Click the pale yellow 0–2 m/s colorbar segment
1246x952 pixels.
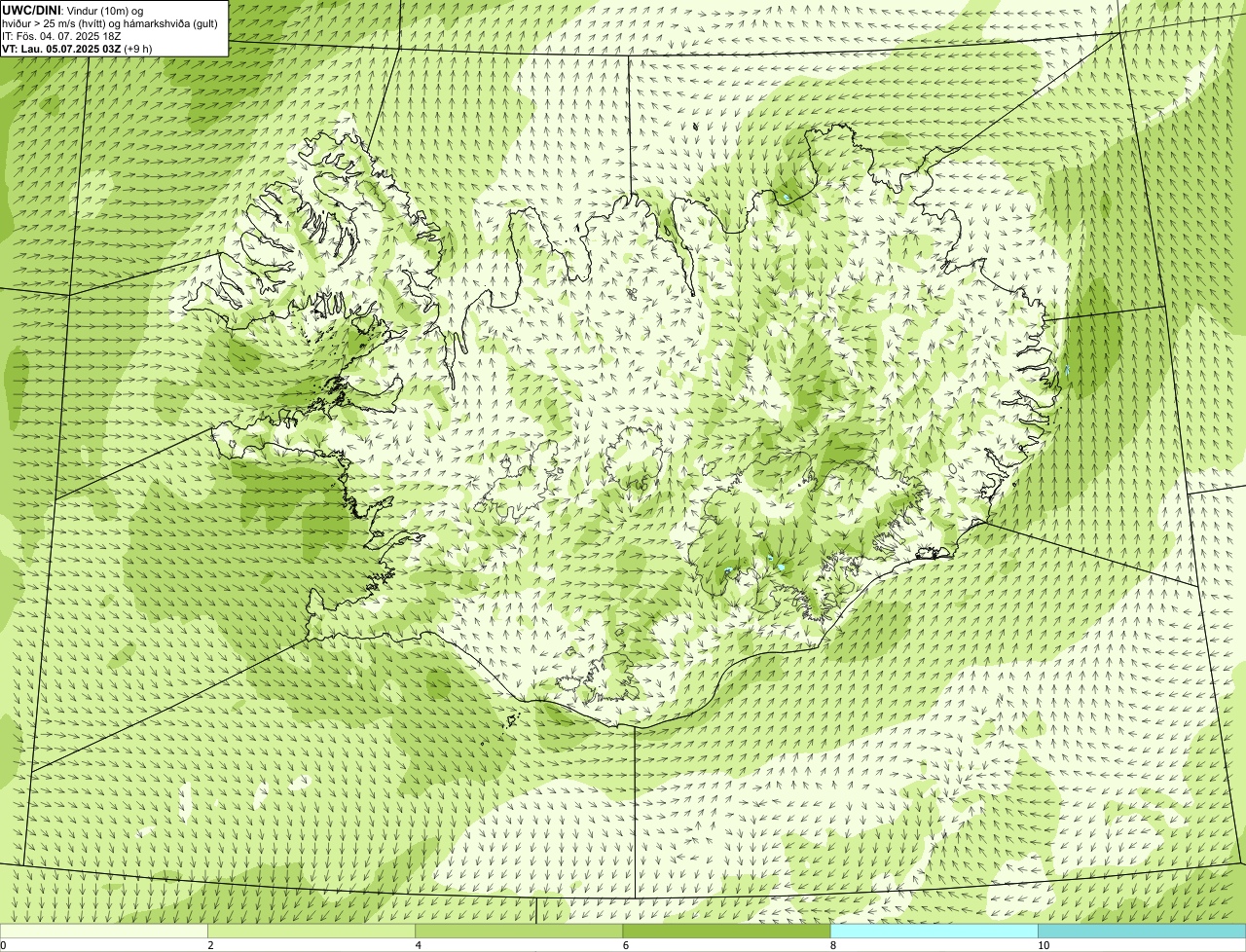pos(103,931)
